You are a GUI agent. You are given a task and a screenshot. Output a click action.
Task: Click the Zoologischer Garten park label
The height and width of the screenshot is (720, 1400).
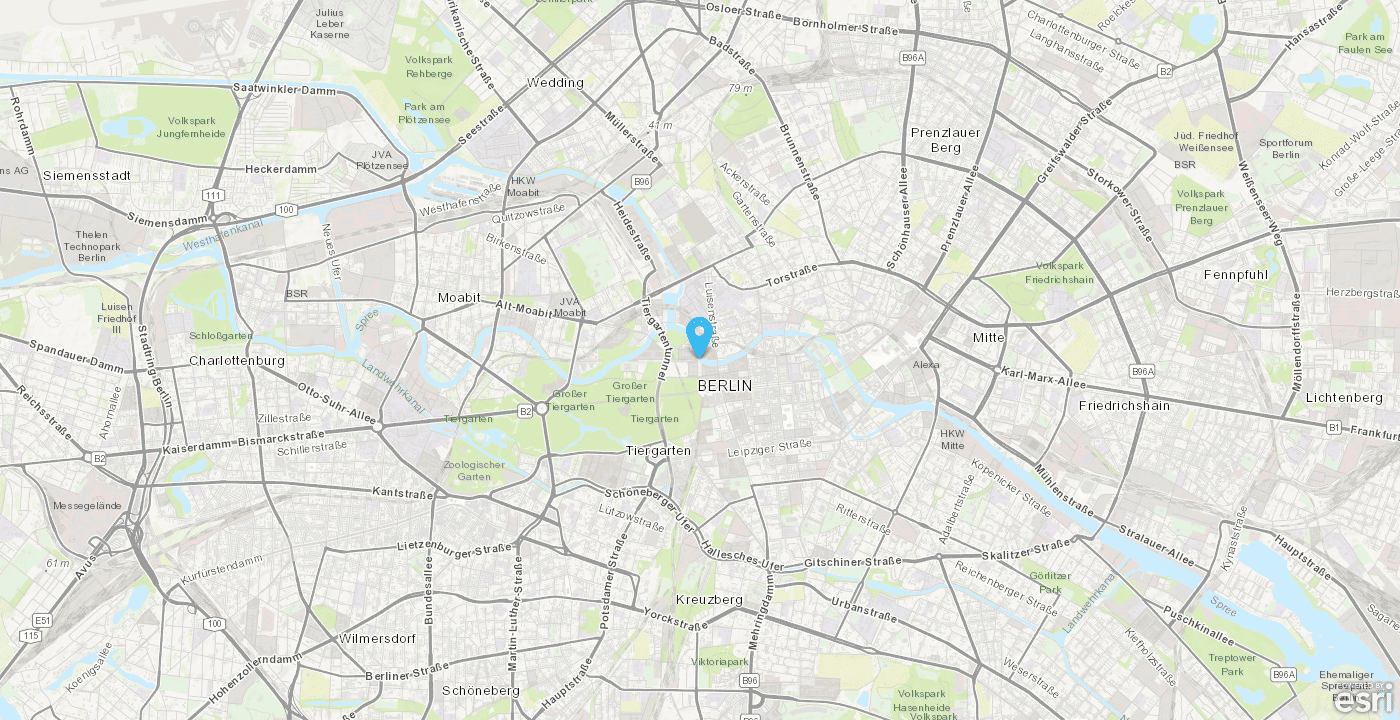point(474,470)
